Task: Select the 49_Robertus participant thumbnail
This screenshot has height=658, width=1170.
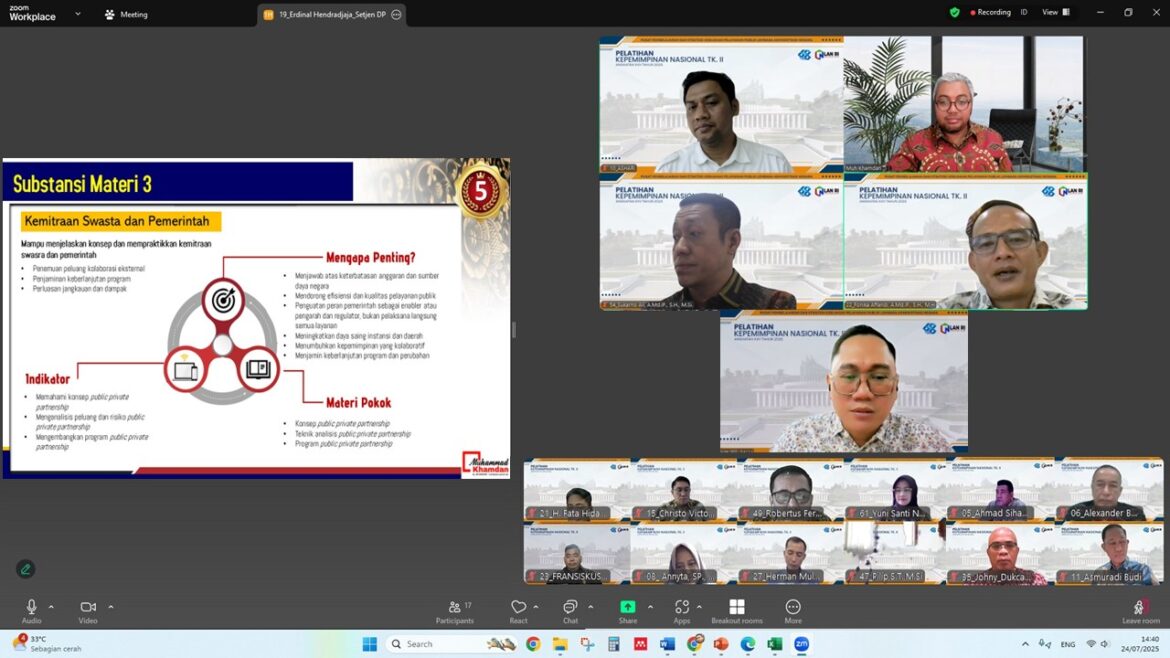Action: point(790,489)
